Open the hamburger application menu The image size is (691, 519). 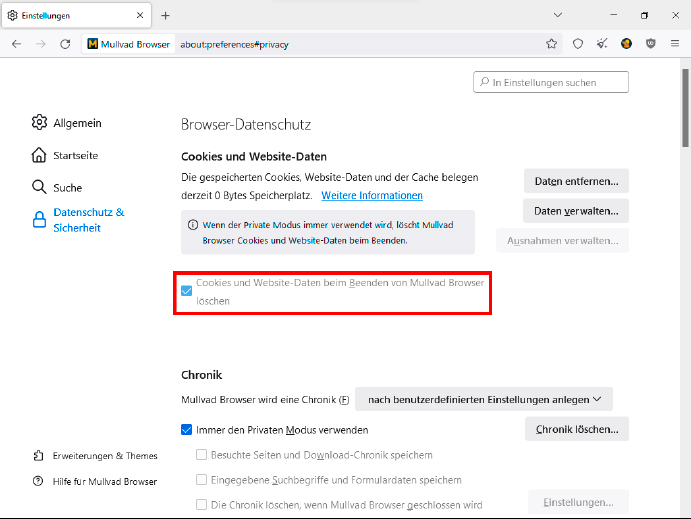[675, 44]
